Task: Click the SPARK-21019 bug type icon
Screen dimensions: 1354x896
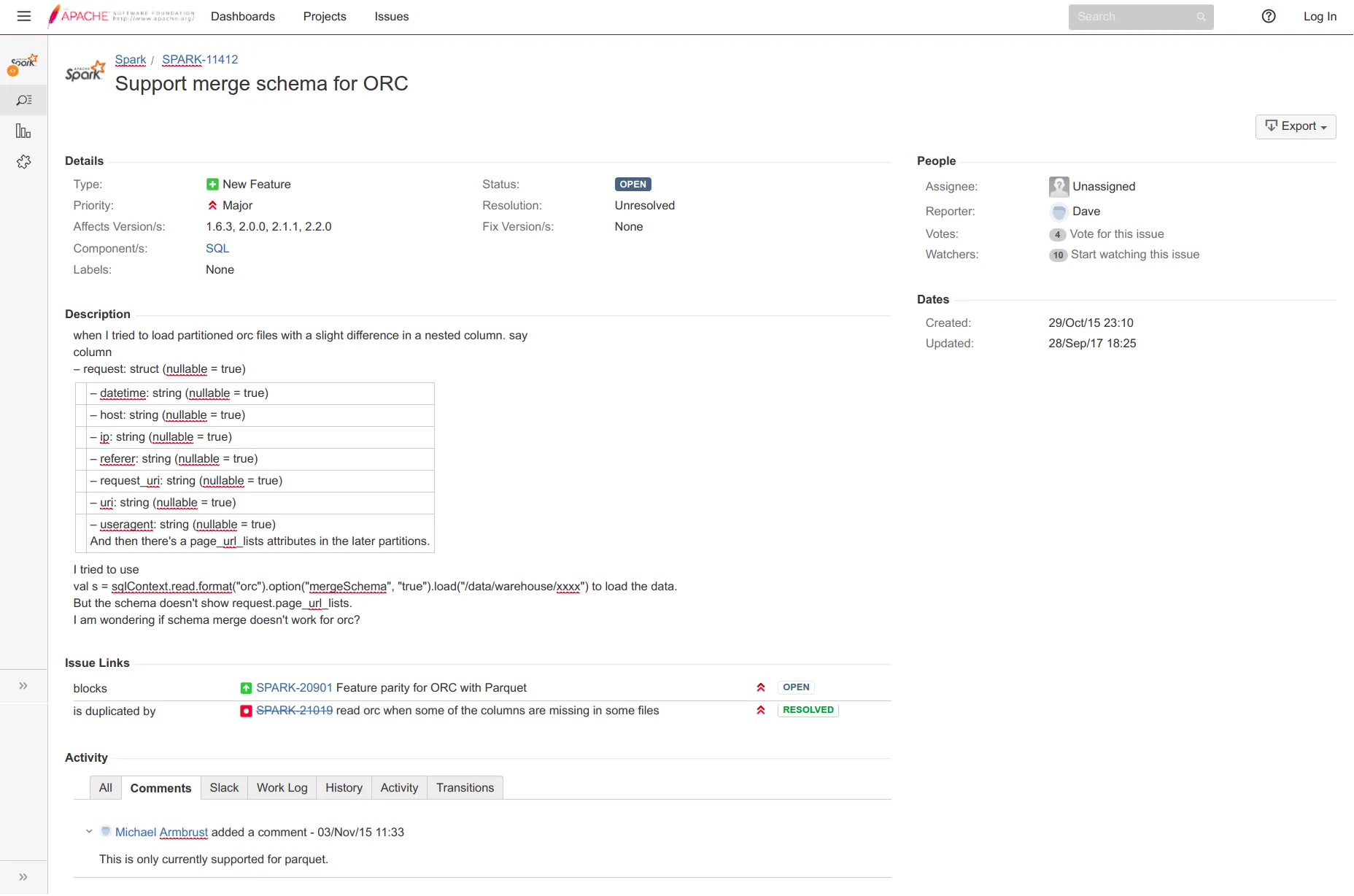Action: click(x=246, y=711)
